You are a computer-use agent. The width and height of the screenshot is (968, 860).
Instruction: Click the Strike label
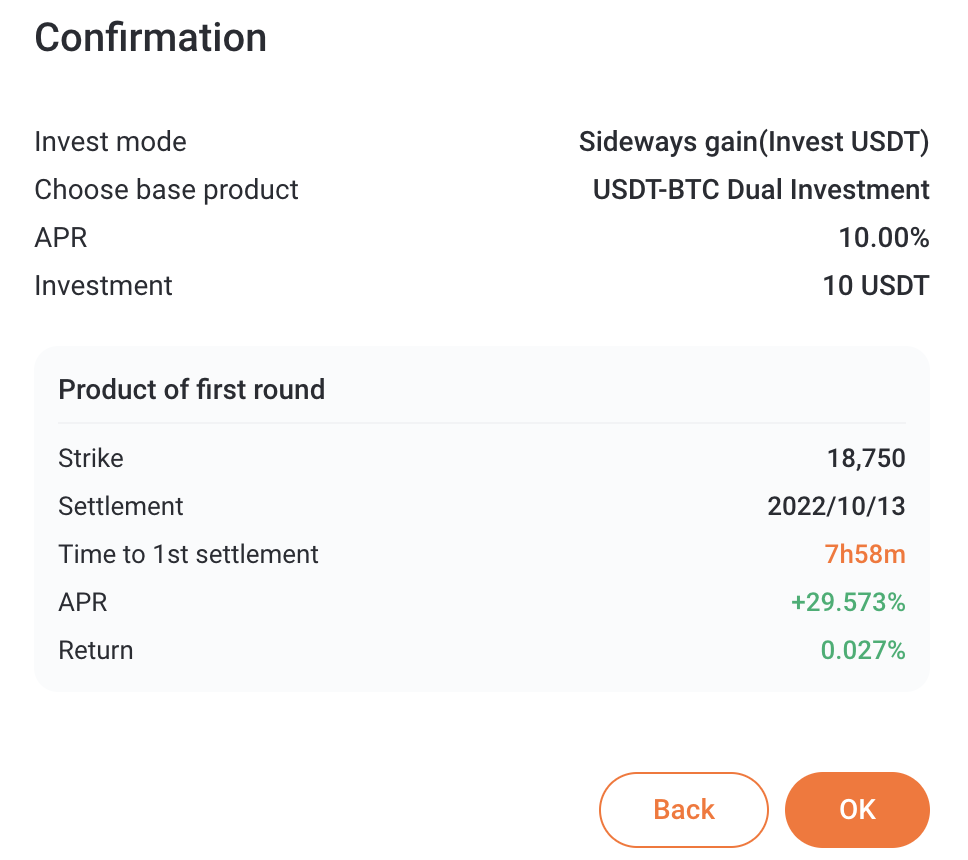[91, 459]
